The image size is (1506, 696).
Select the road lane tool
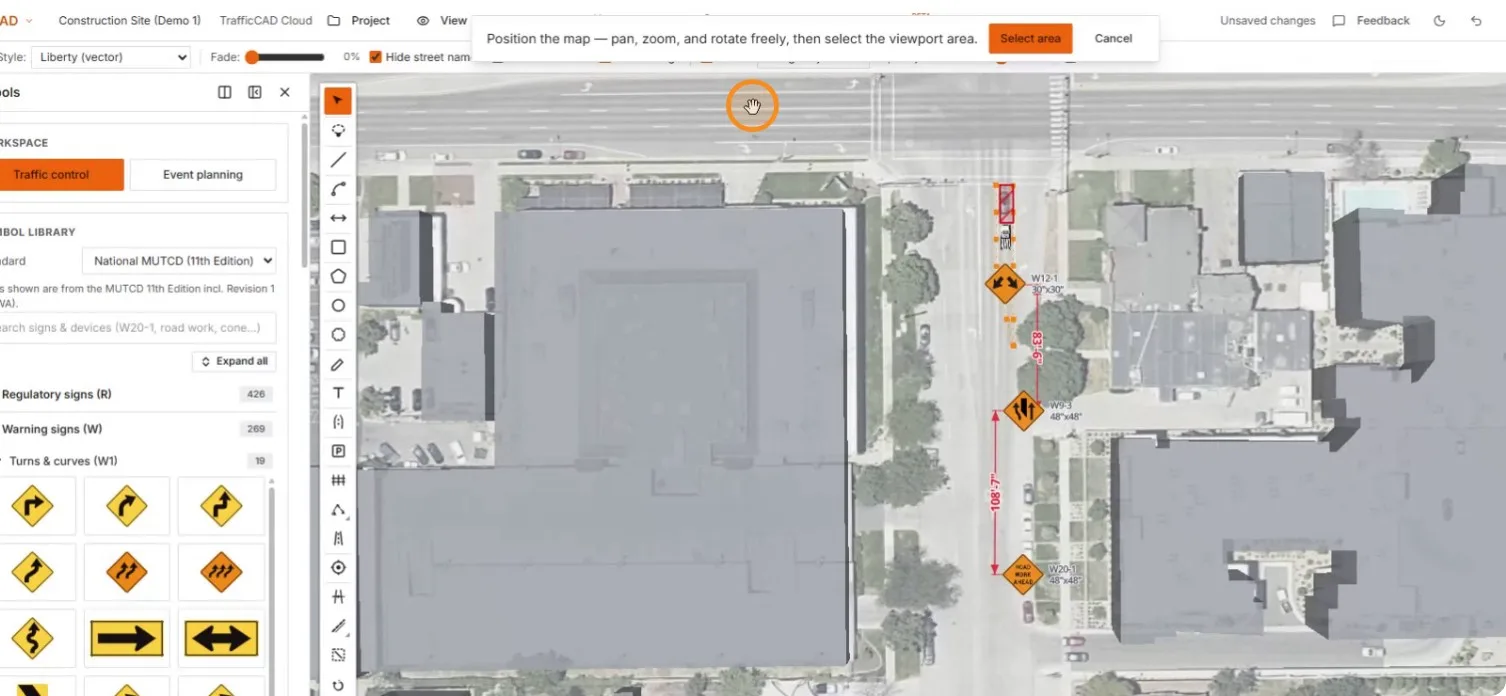(x=338, y=539)
